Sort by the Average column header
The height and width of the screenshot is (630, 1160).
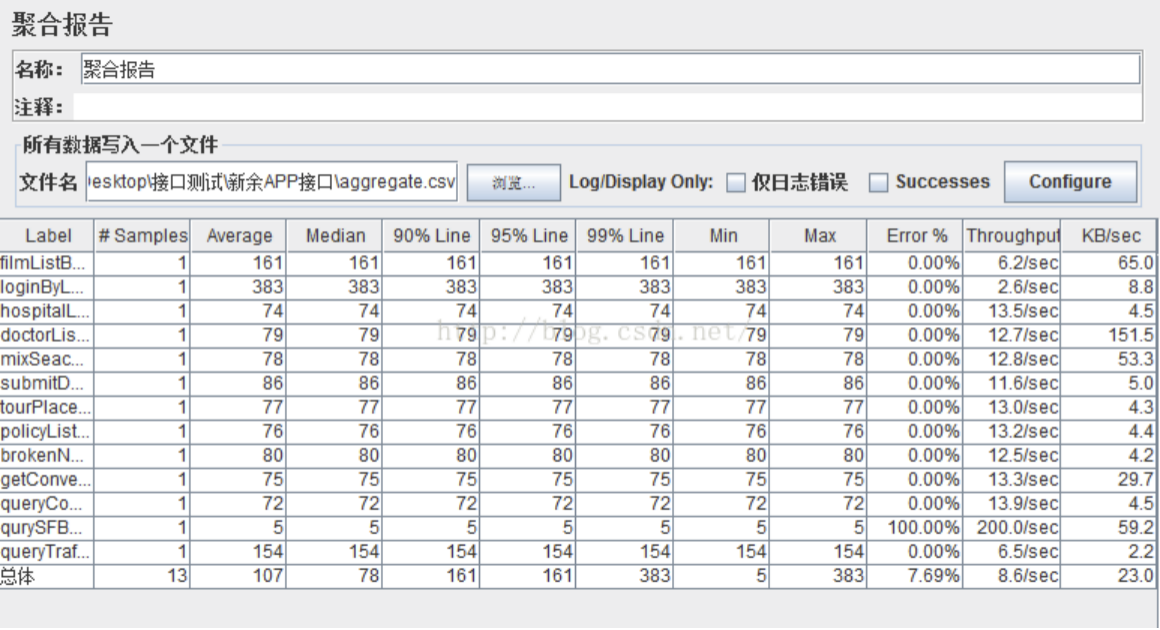click(238, 236)
